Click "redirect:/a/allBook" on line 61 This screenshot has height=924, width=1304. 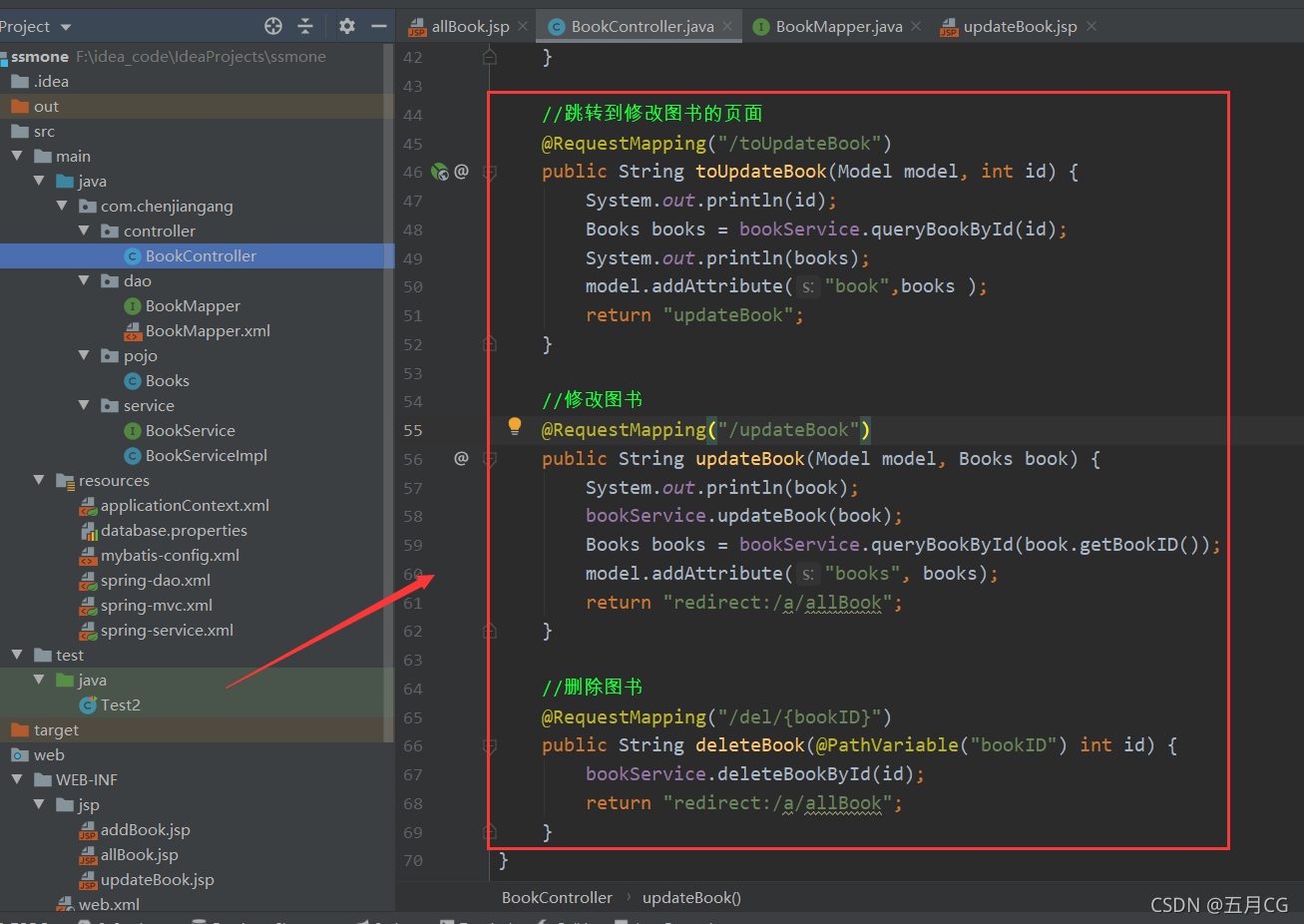[778, 603]
